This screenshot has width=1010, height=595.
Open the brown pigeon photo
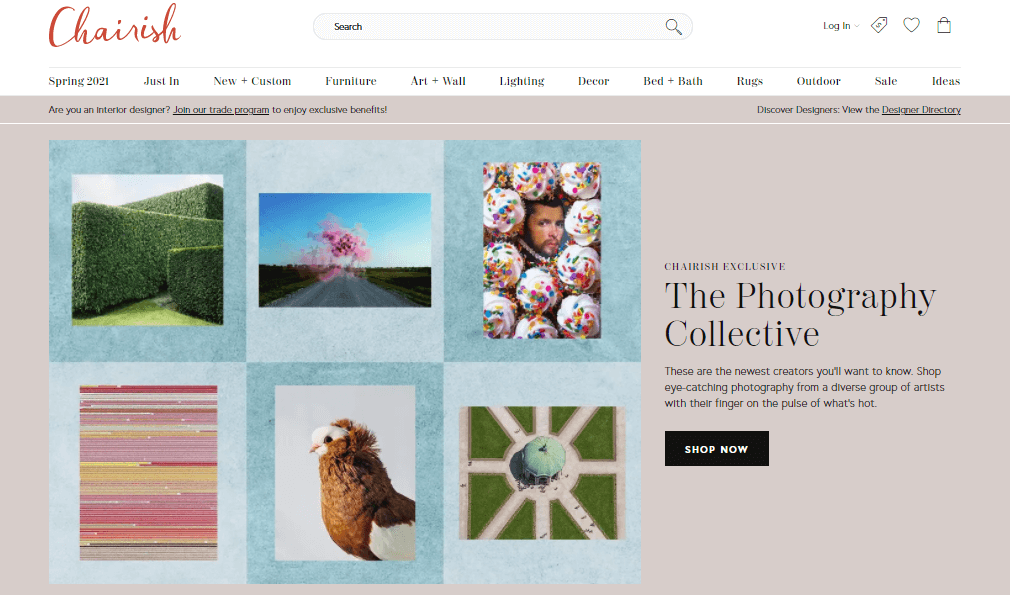pos(345,473)
